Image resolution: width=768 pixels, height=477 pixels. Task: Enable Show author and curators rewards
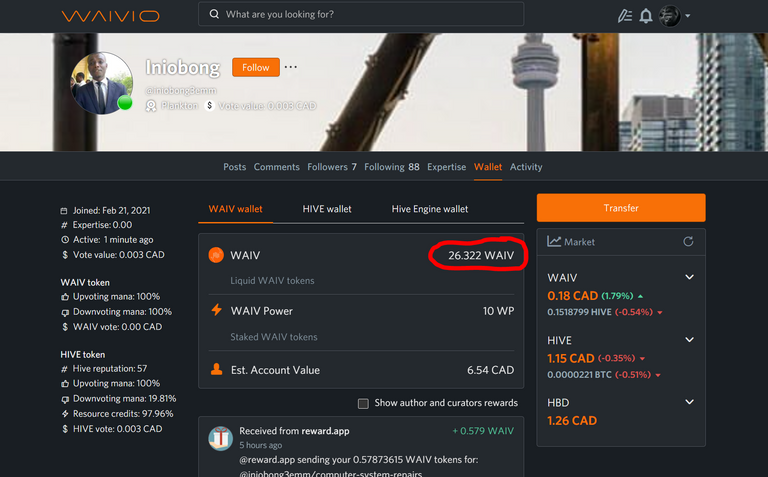[363, 404]
